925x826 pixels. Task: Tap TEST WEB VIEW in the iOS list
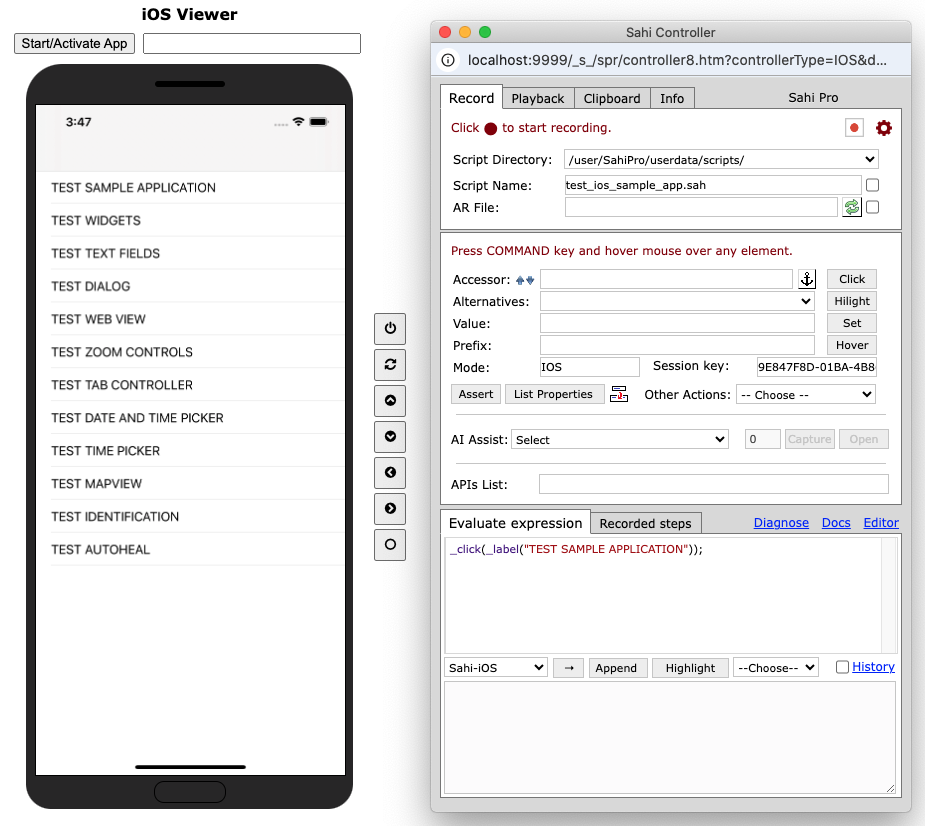[99, 319]
